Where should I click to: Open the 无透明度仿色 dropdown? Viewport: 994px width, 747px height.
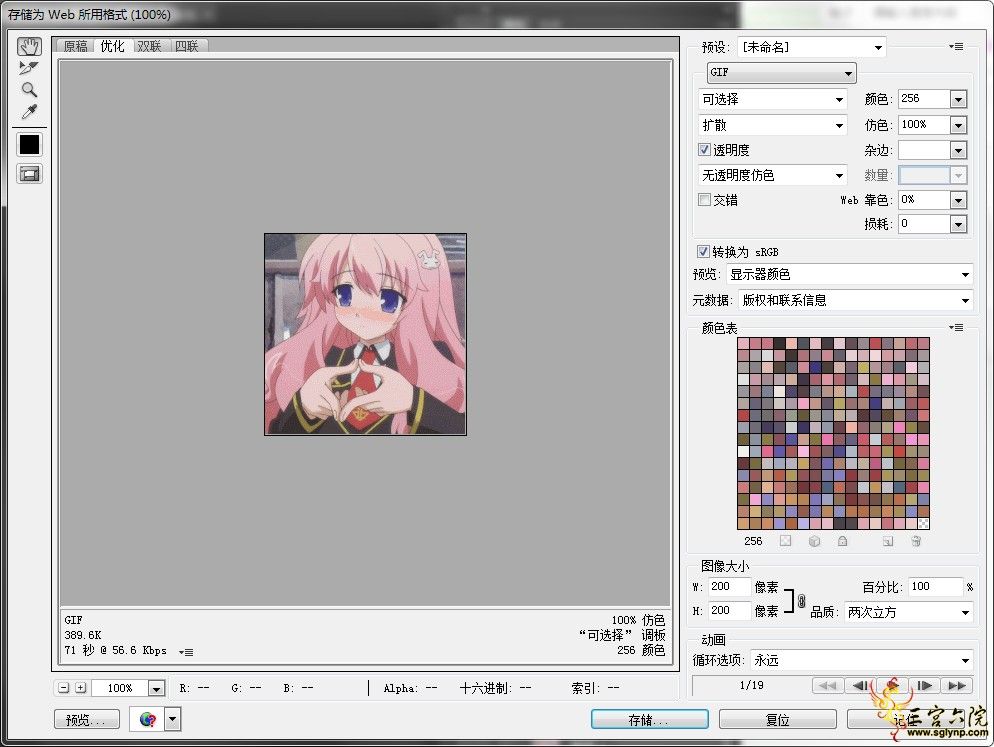click(x=773, y=175)
